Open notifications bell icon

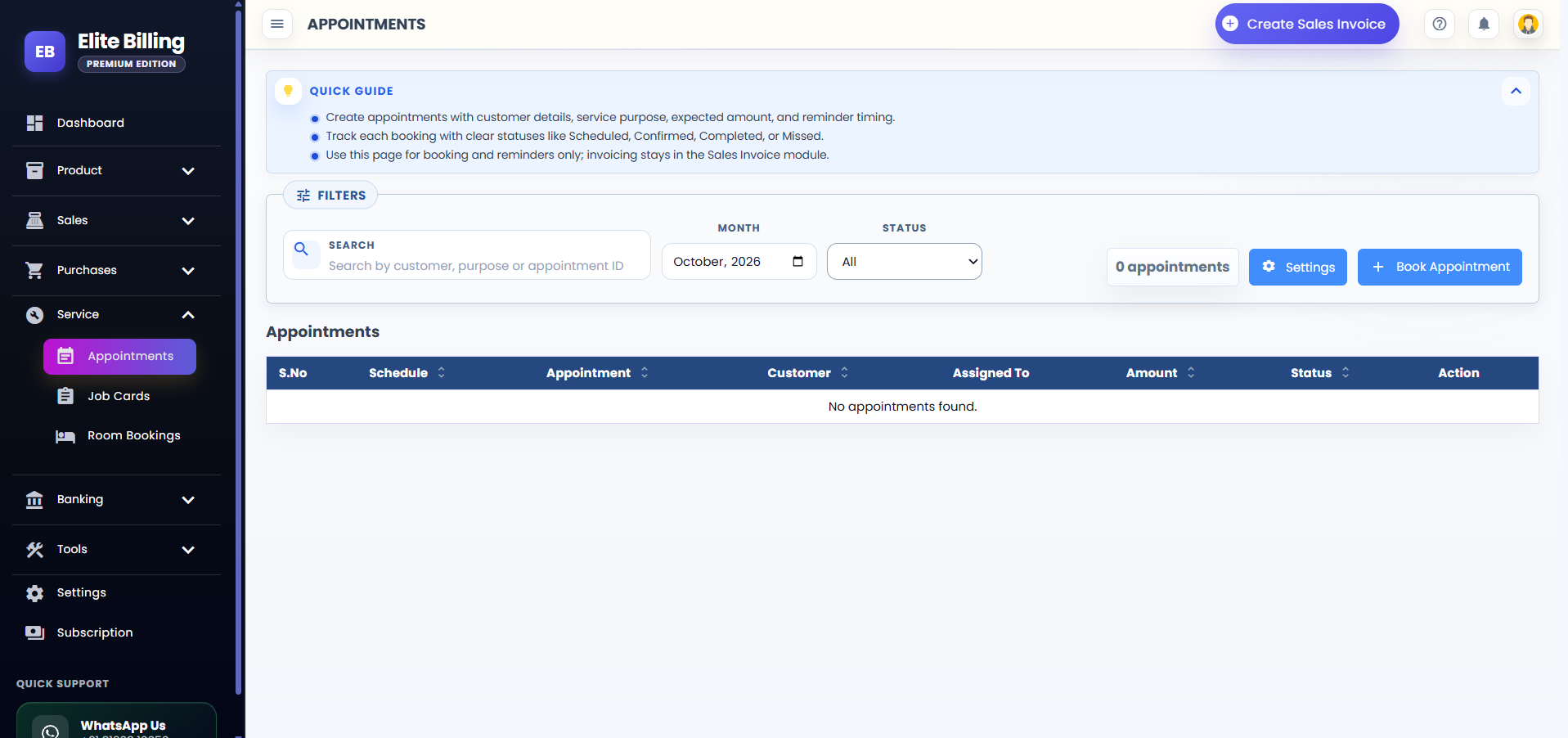[1484, 24]
